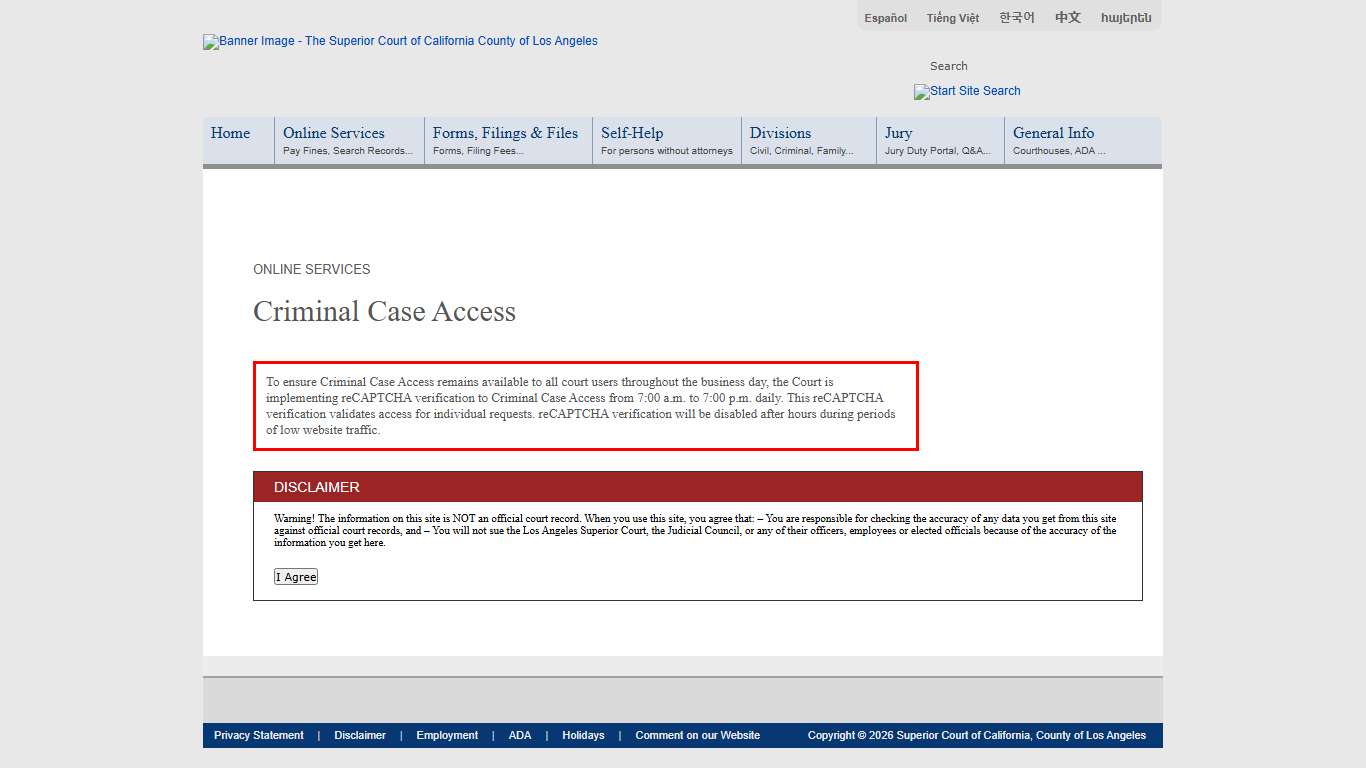Open Comment on our Website link
The image size is (1366, 768).
[697, 735]
